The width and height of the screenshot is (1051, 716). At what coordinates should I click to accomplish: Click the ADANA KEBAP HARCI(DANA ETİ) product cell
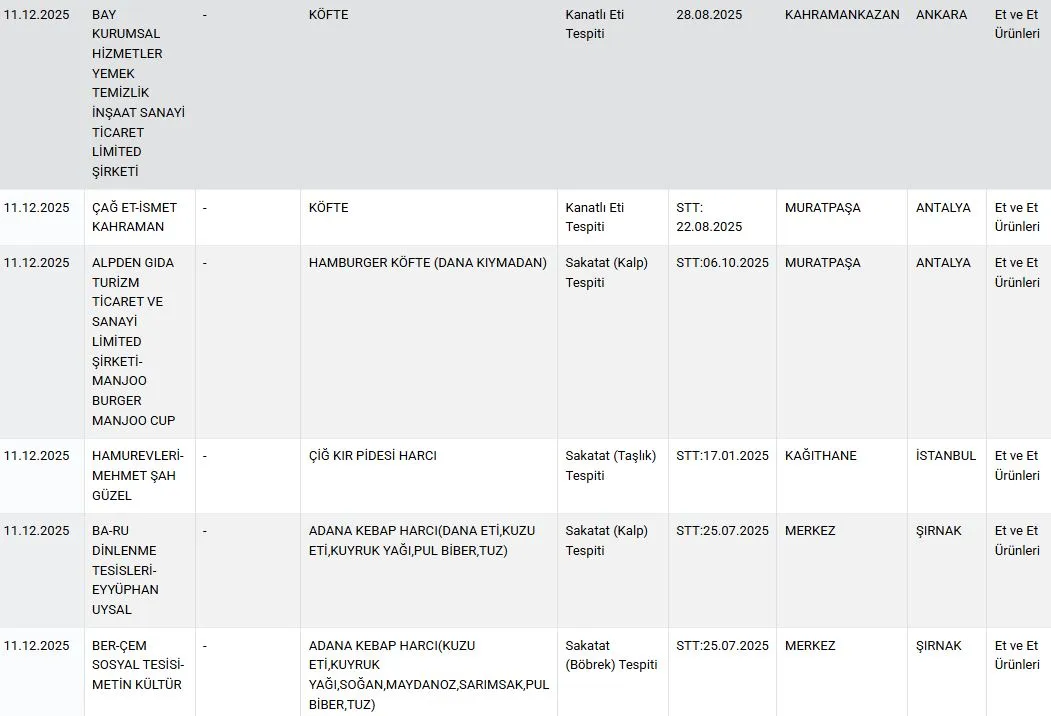[422, 540]
